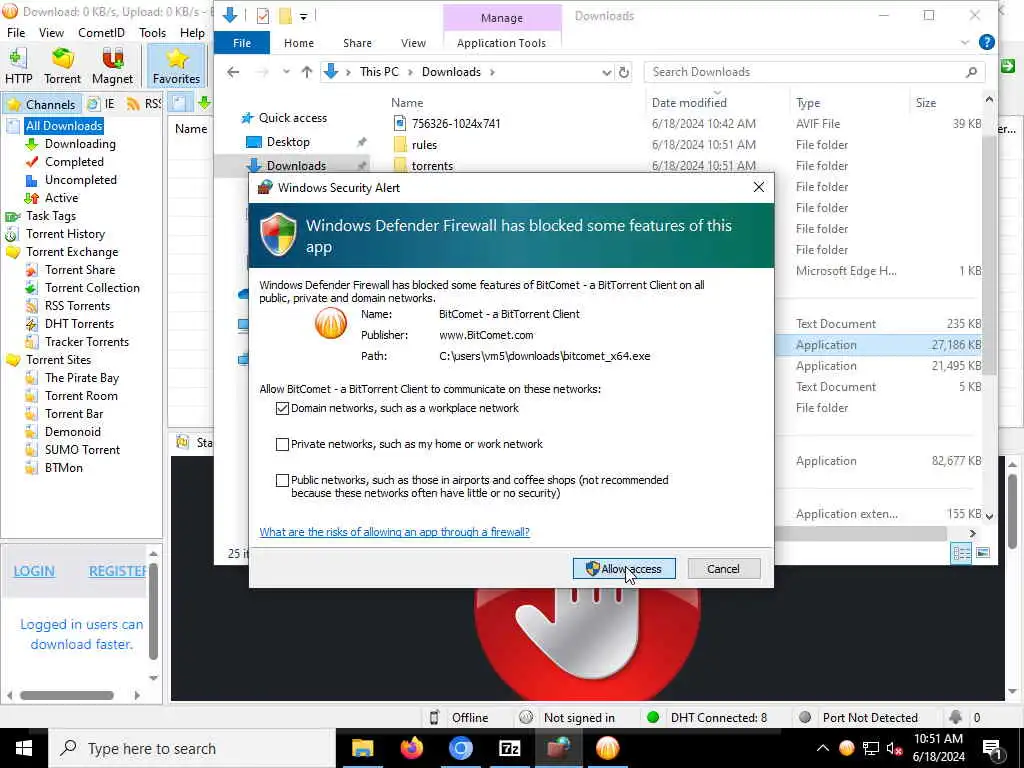Close the Windows Security Alert dialog
This screenshot has width=1024, height=768.
(x=758, y=187)
